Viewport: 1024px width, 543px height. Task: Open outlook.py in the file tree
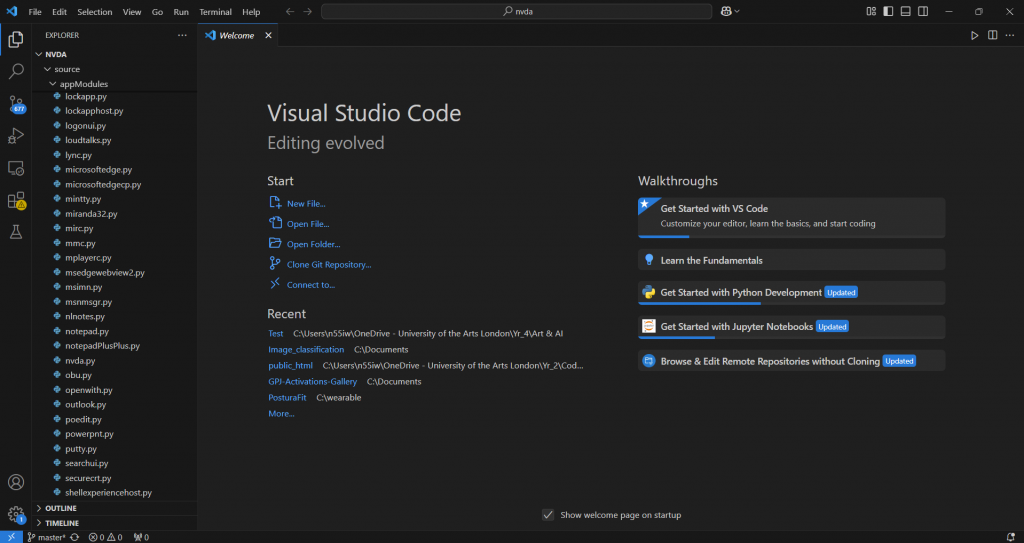86,404
